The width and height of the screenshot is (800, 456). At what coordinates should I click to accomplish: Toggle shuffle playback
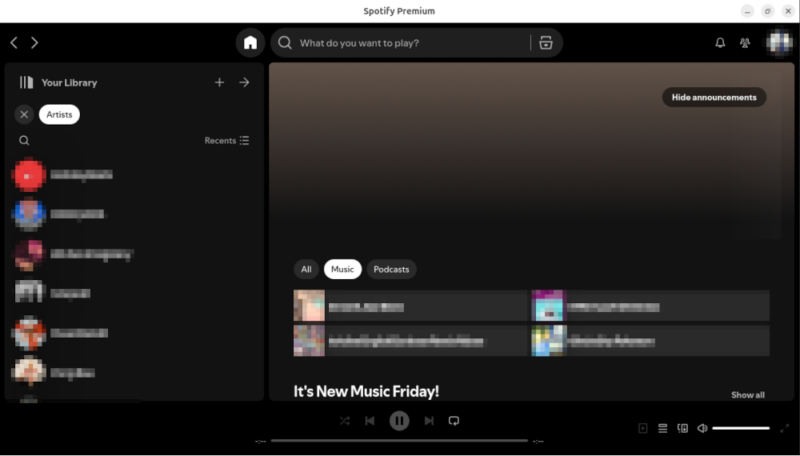(345, 421)
